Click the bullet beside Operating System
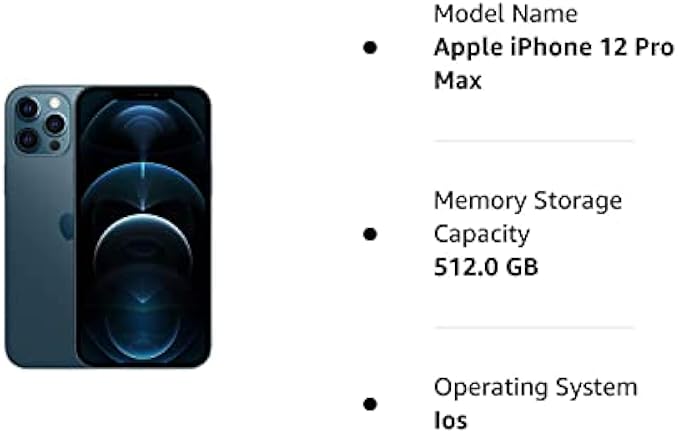The height and width of the screenshot is (435, 679). pos(370,404)
